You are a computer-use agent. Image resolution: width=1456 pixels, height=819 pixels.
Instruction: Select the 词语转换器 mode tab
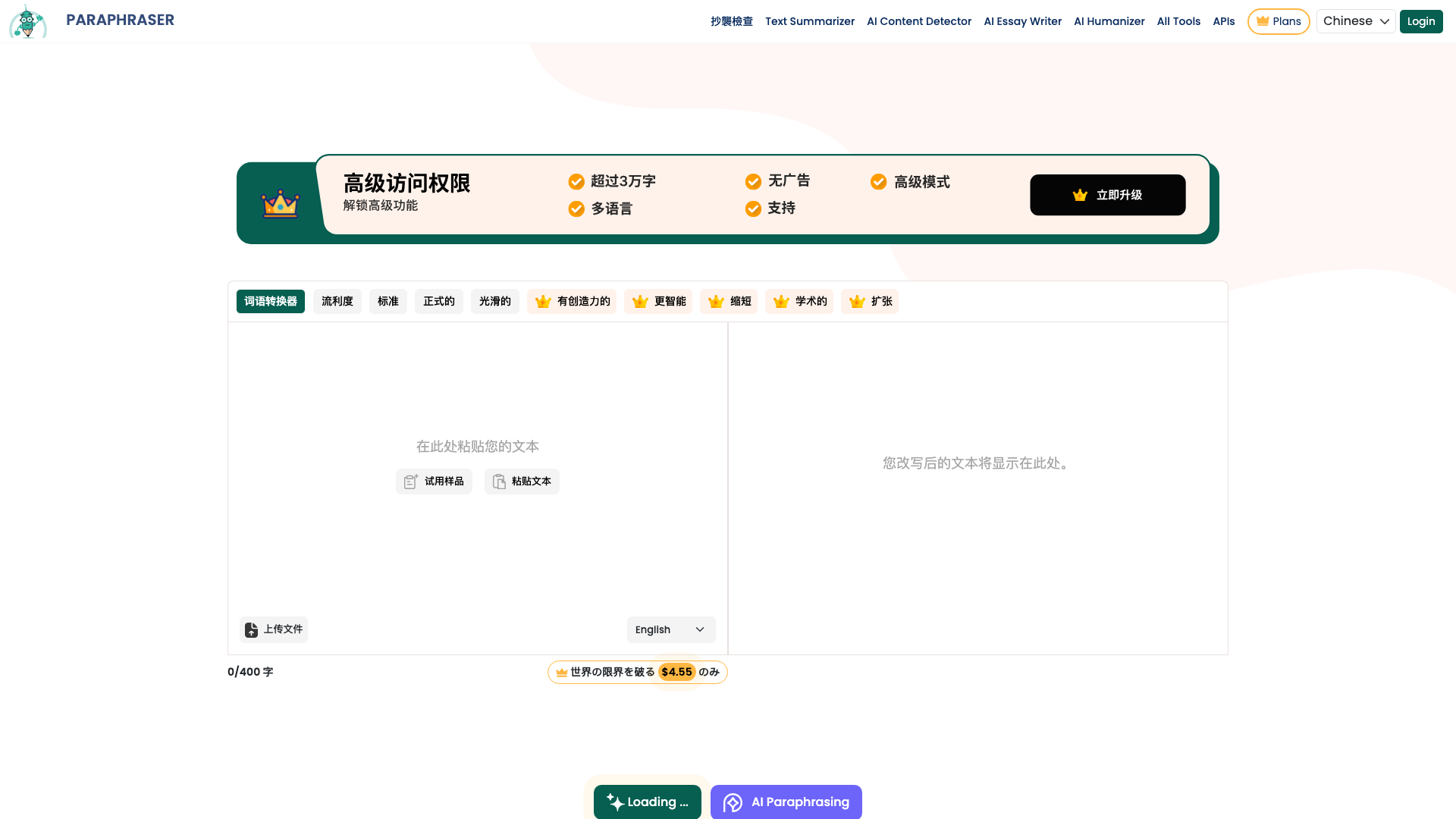[x=271, y=301]
